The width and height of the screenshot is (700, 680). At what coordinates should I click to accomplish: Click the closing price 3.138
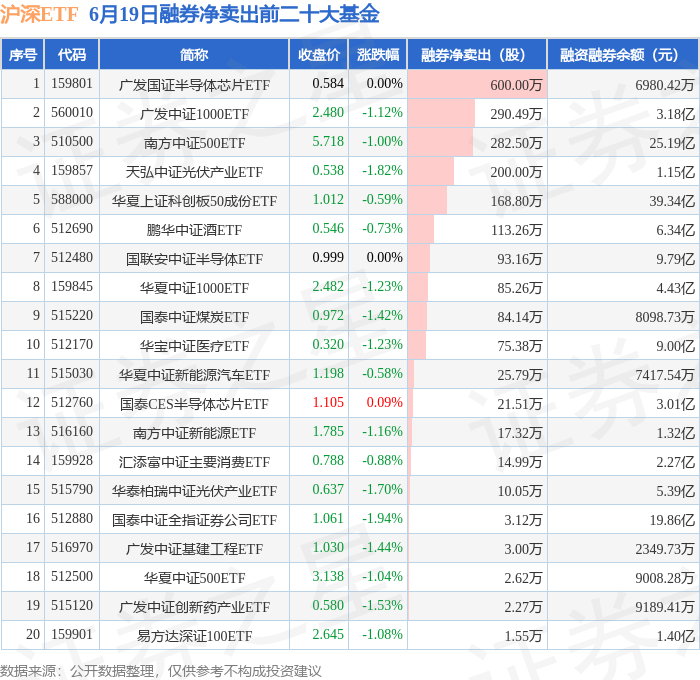click(x=328, y=577)
